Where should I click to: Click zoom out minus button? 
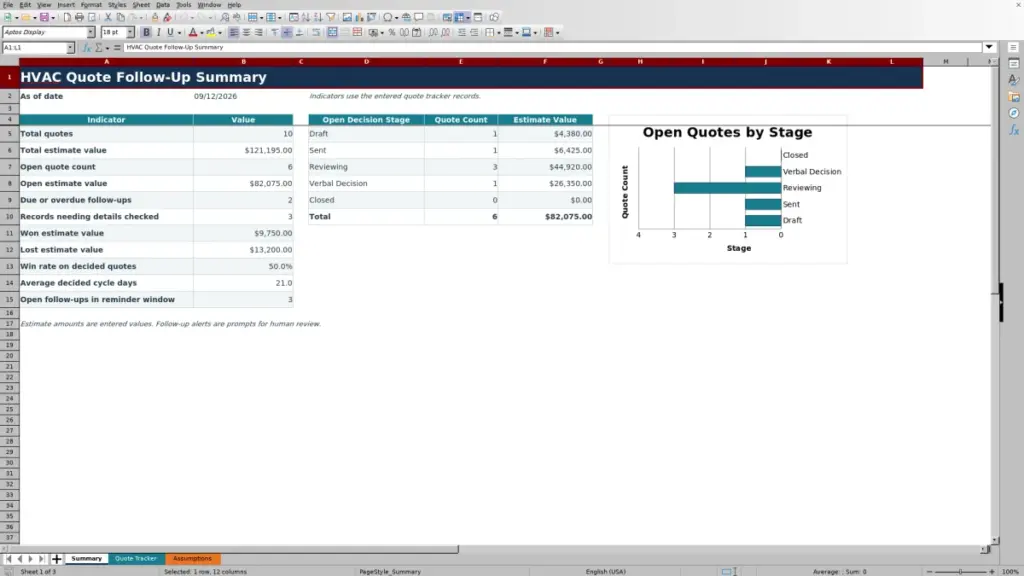click(x=929, y=571)
